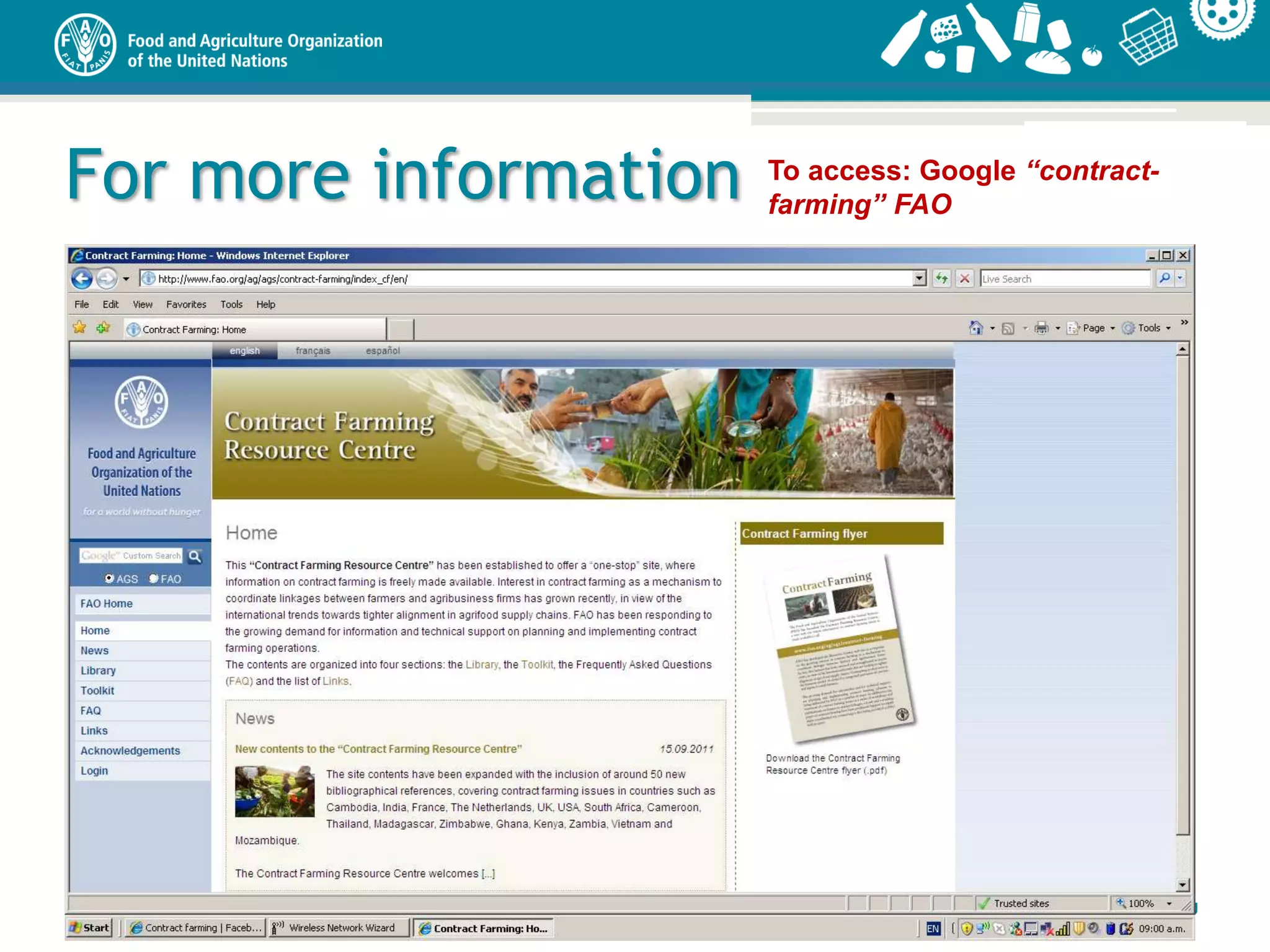Click the red Stop loading icon
Image resolution: width=1270 pixels, height=952 pixels.
(964, 279)
